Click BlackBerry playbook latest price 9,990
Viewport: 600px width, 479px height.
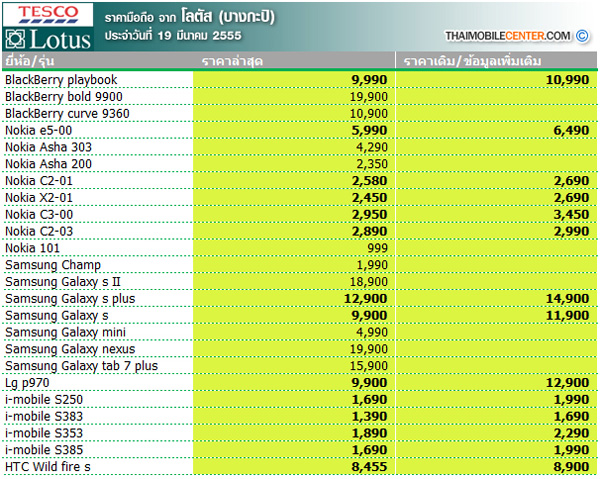369,80
